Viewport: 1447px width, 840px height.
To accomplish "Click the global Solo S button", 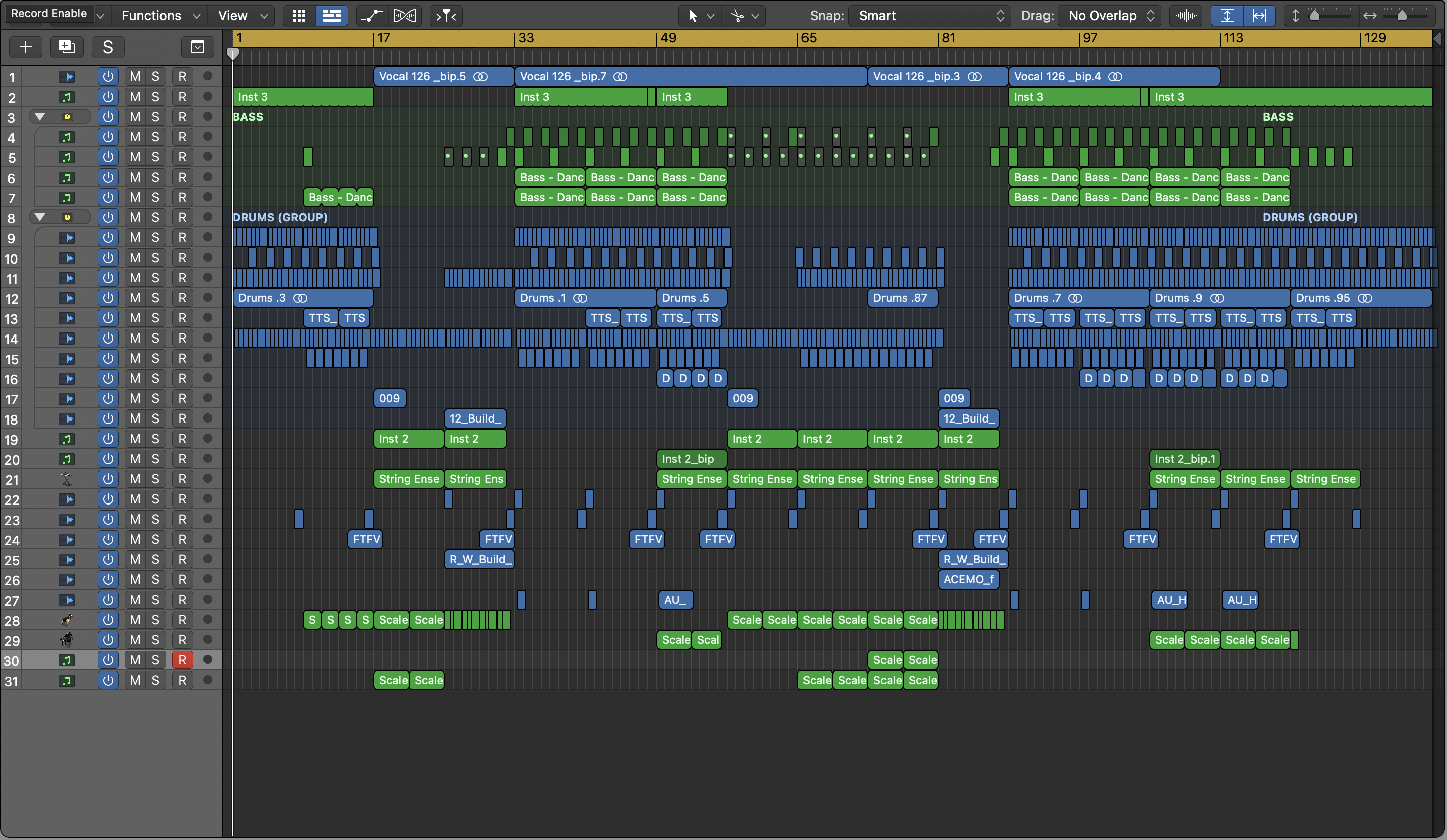I will 107,47.
